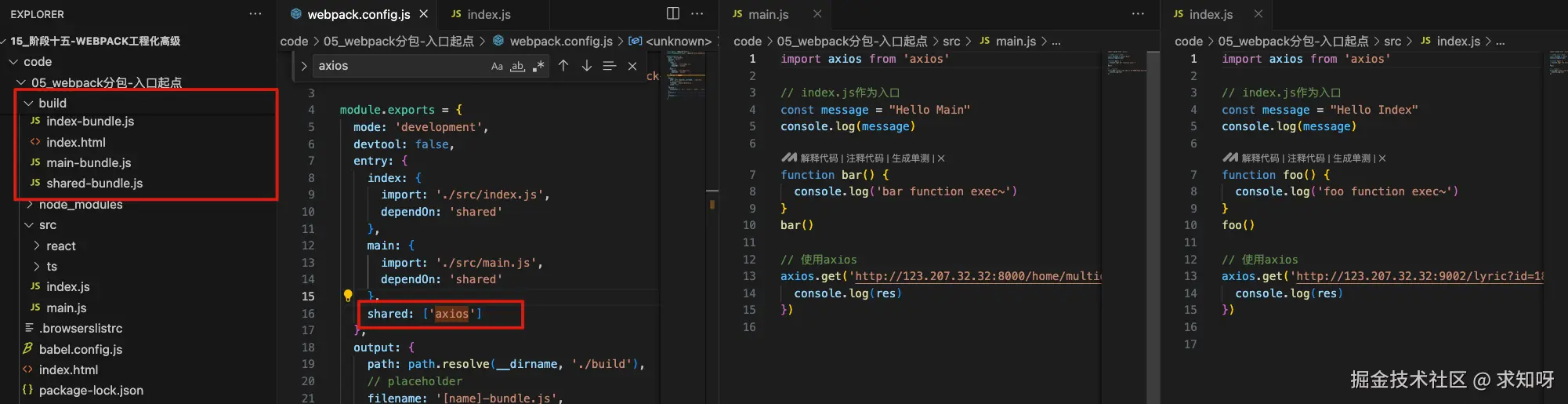This screenshot has height=404, width=1568.
Task: Toggle Use Regular Expression in the find widget
Action: [x=538, y=67]
